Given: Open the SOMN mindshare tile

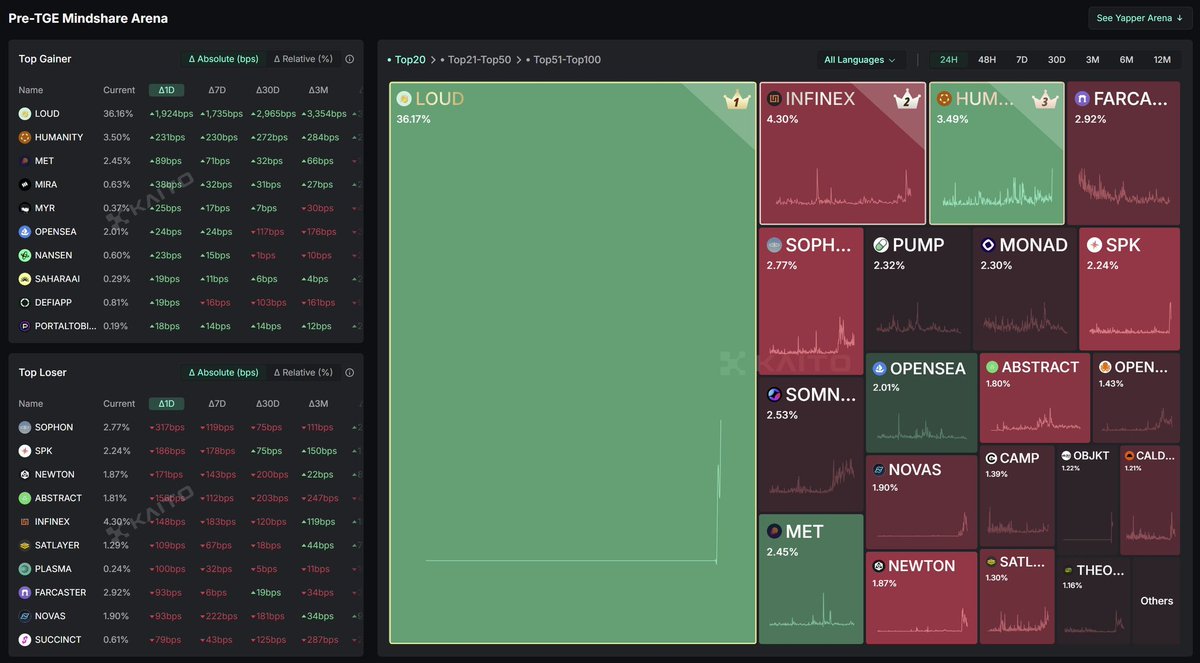Looking at the screenshot, I should pos(811,446).
